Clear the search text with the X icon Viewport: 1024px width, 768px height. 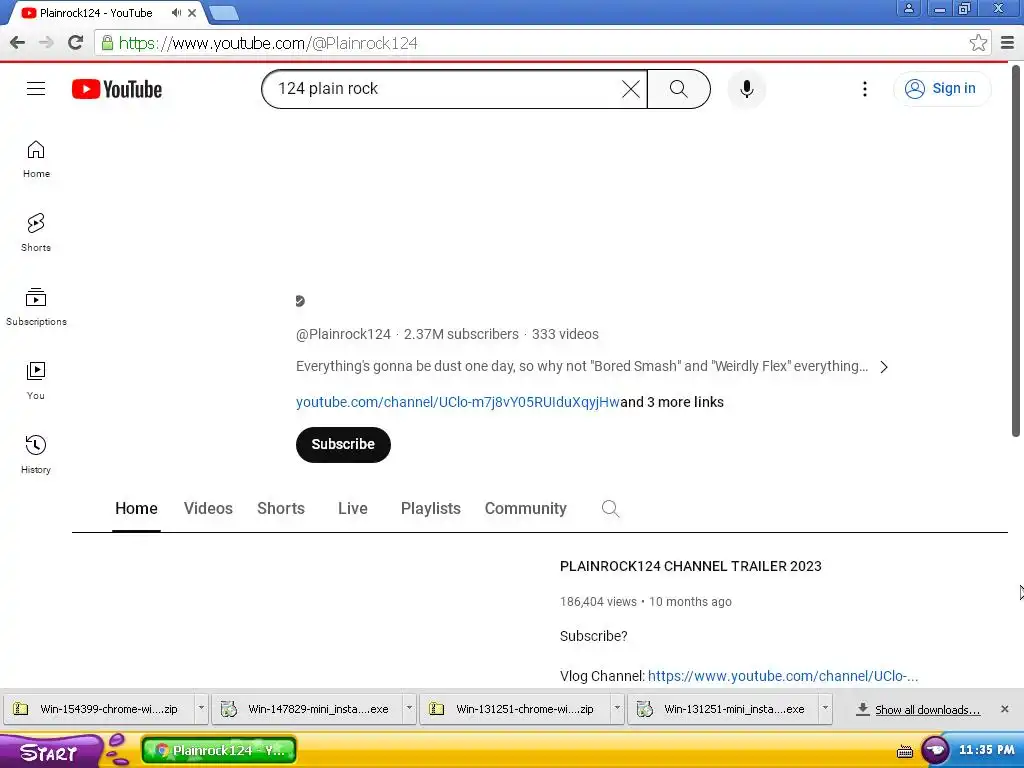[x=631, y=89]
